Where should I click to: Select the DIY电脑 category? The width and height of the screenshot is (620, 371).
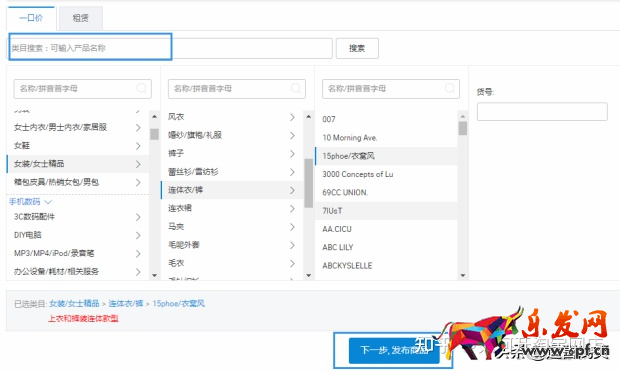coord(78,235)
